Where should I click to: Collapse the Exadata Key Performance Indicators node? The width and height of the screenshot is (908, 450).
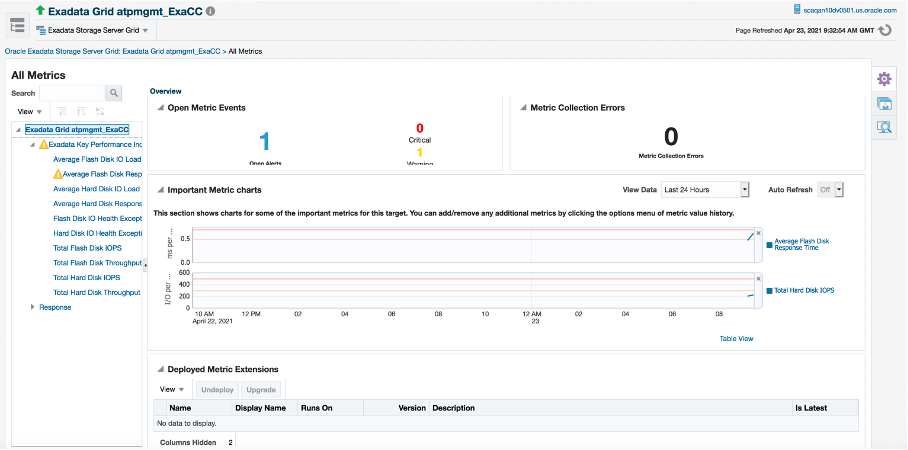(x=32, y=145)
